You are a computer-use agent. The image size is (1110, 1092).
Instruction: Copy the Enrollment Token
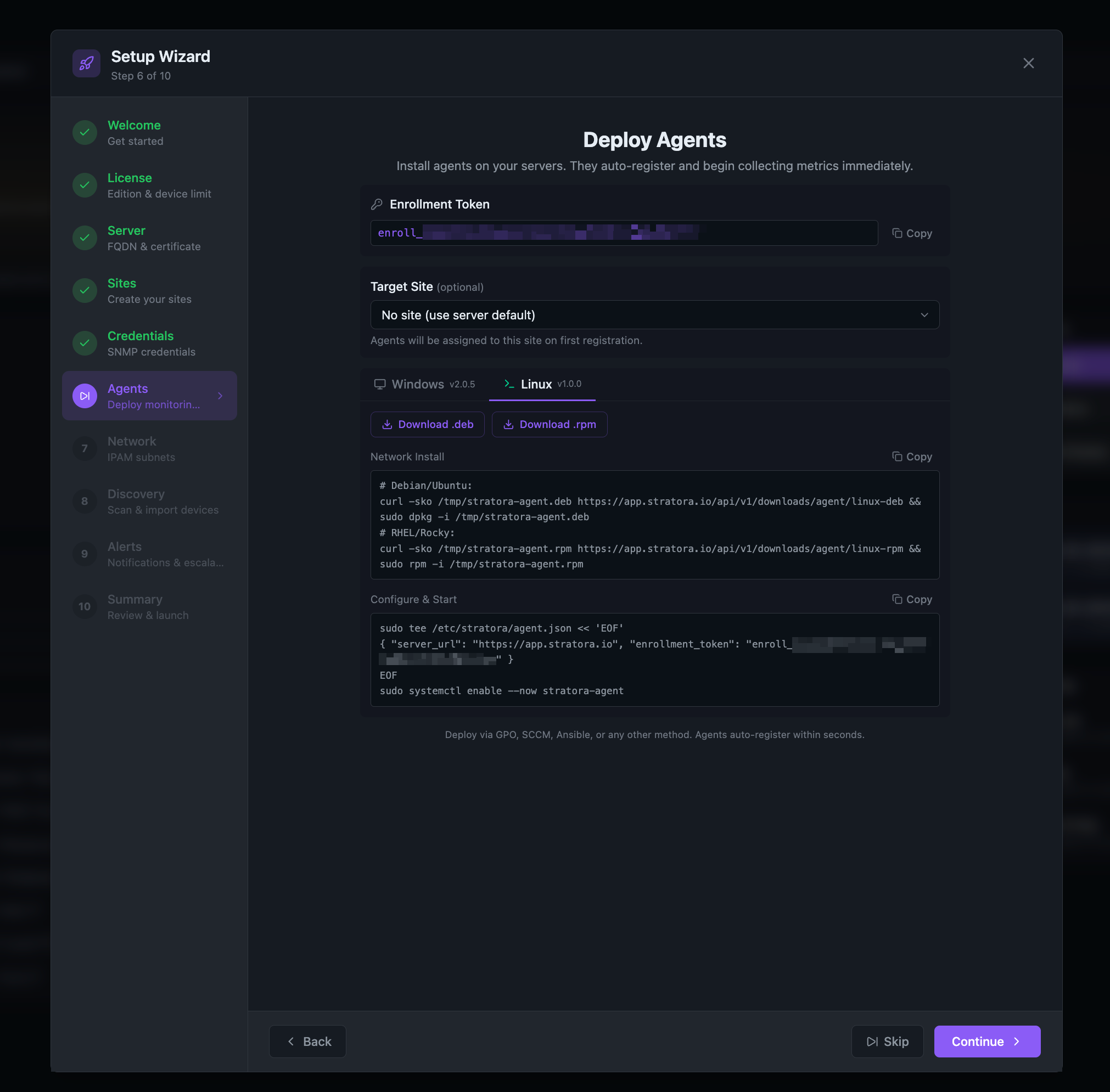911,233
